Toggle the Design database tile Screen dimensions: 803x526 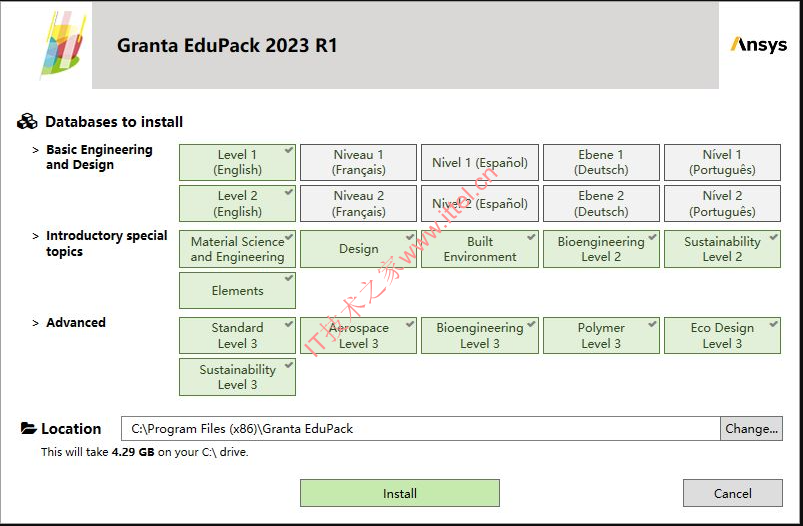tap(358, 249)
